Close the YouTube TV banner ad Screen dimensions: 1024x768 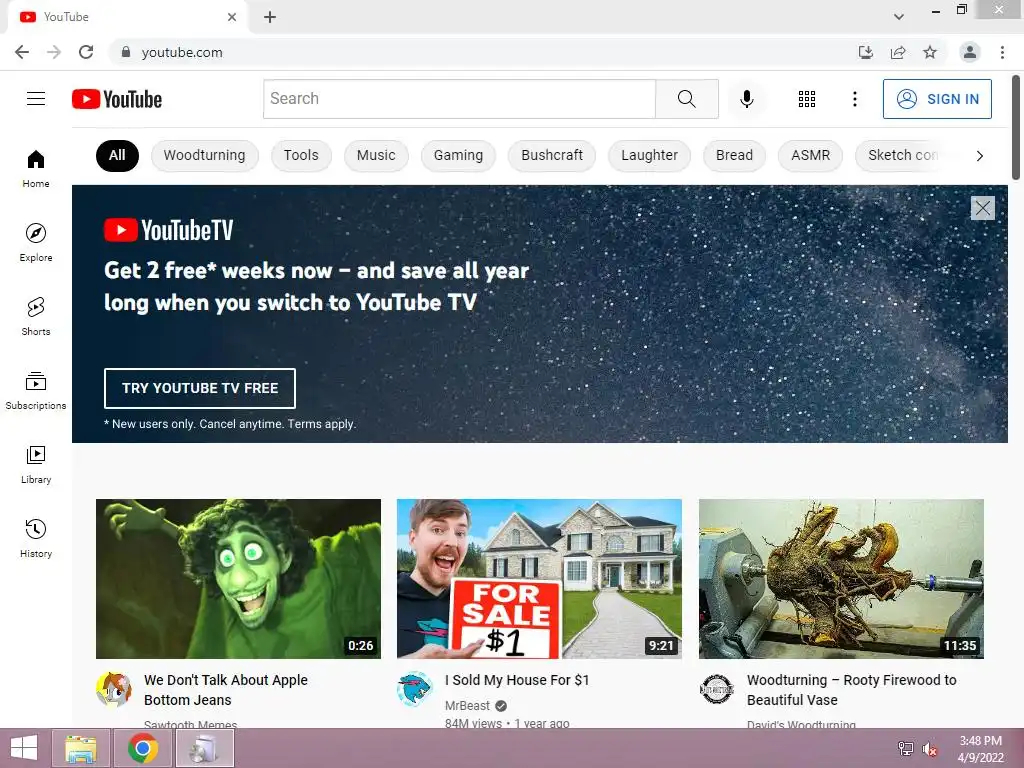(982, 208)
